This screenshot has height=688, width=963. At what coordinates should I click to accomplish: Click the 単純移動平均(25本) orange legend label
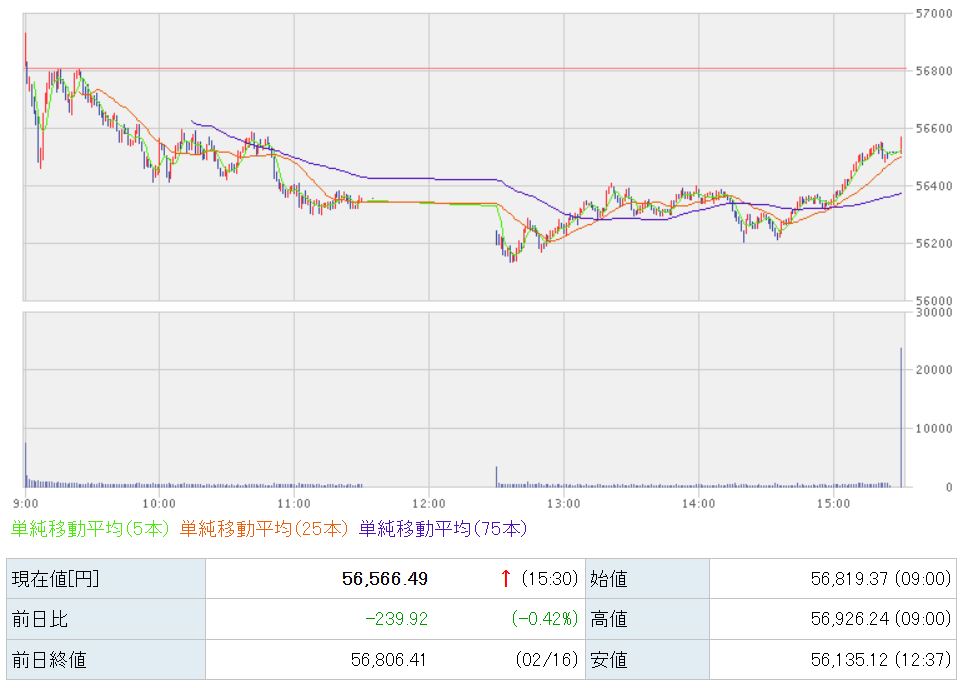pyautogui.click(x=265, y=528)
